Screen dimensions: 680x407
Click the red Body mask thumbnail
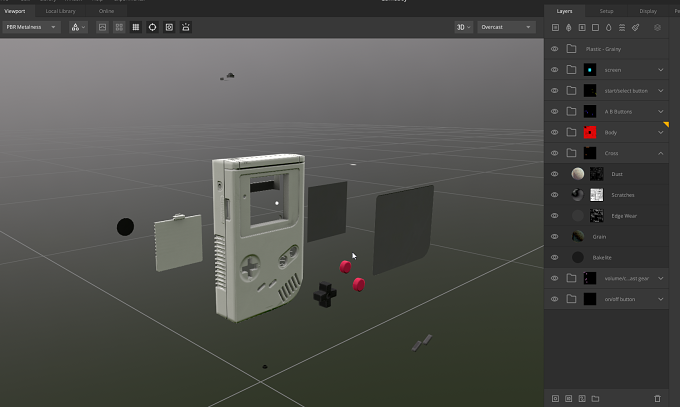tap(590, 132)
